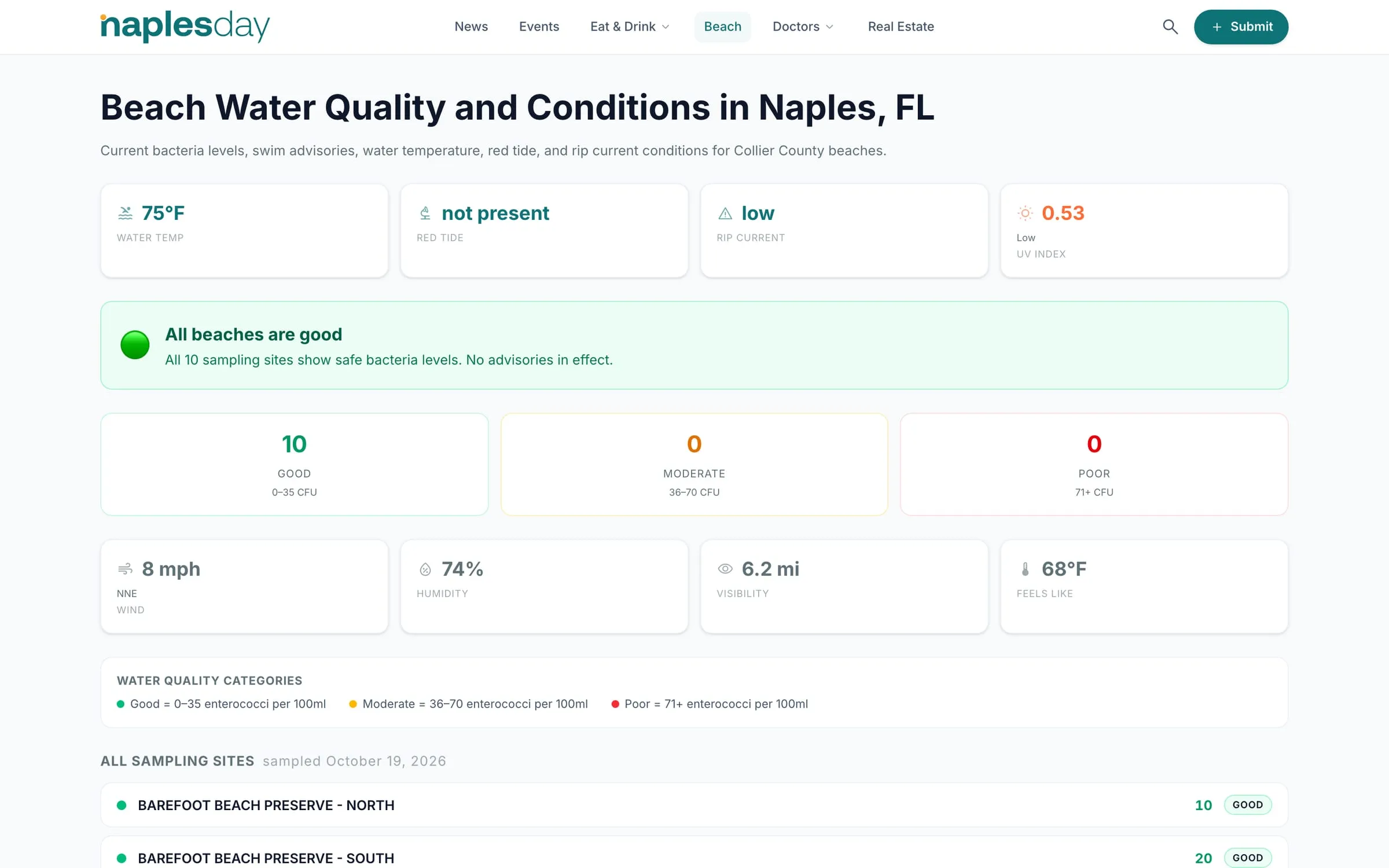Click the feels-like thermometer icon
Viewport: 1389px width, 868px height.
pos(1025,569)
